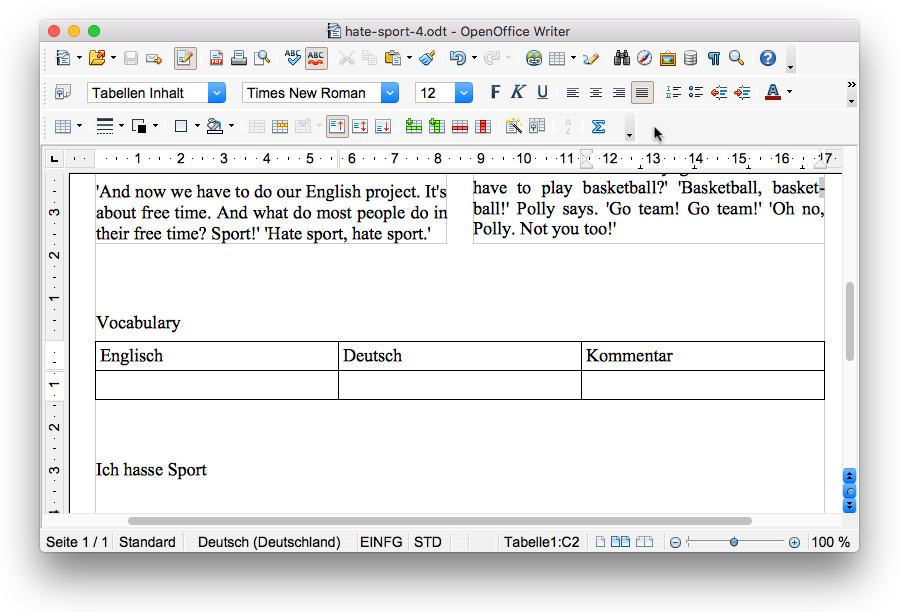Zoom out with the minus button
Viewport: 899px width, 612px height.
pyautogui.click(x=675, y=542)
